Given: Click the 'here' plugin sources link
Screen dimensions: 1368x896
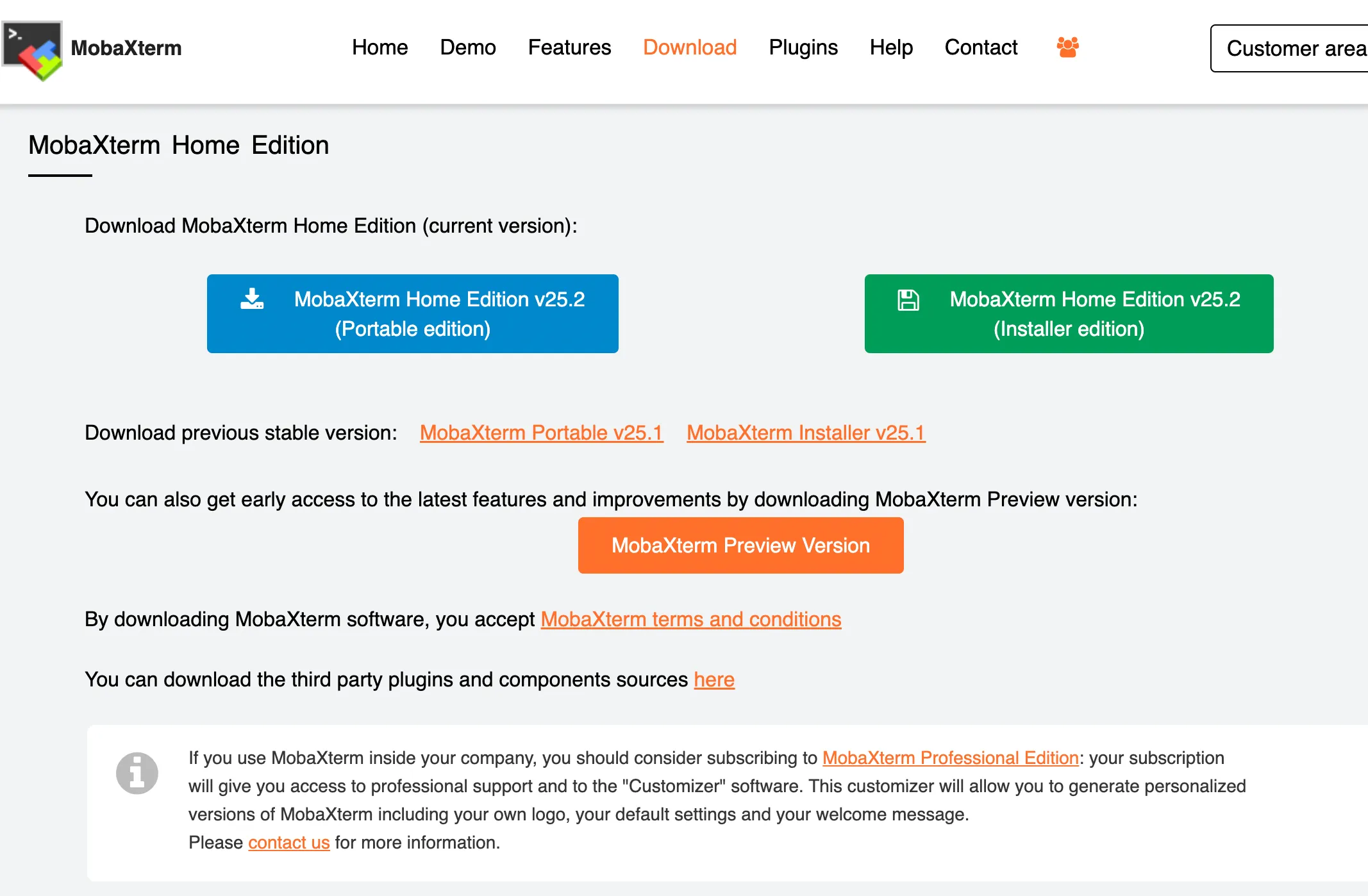Looking at the screenshot, I should [x=714, y=679].
